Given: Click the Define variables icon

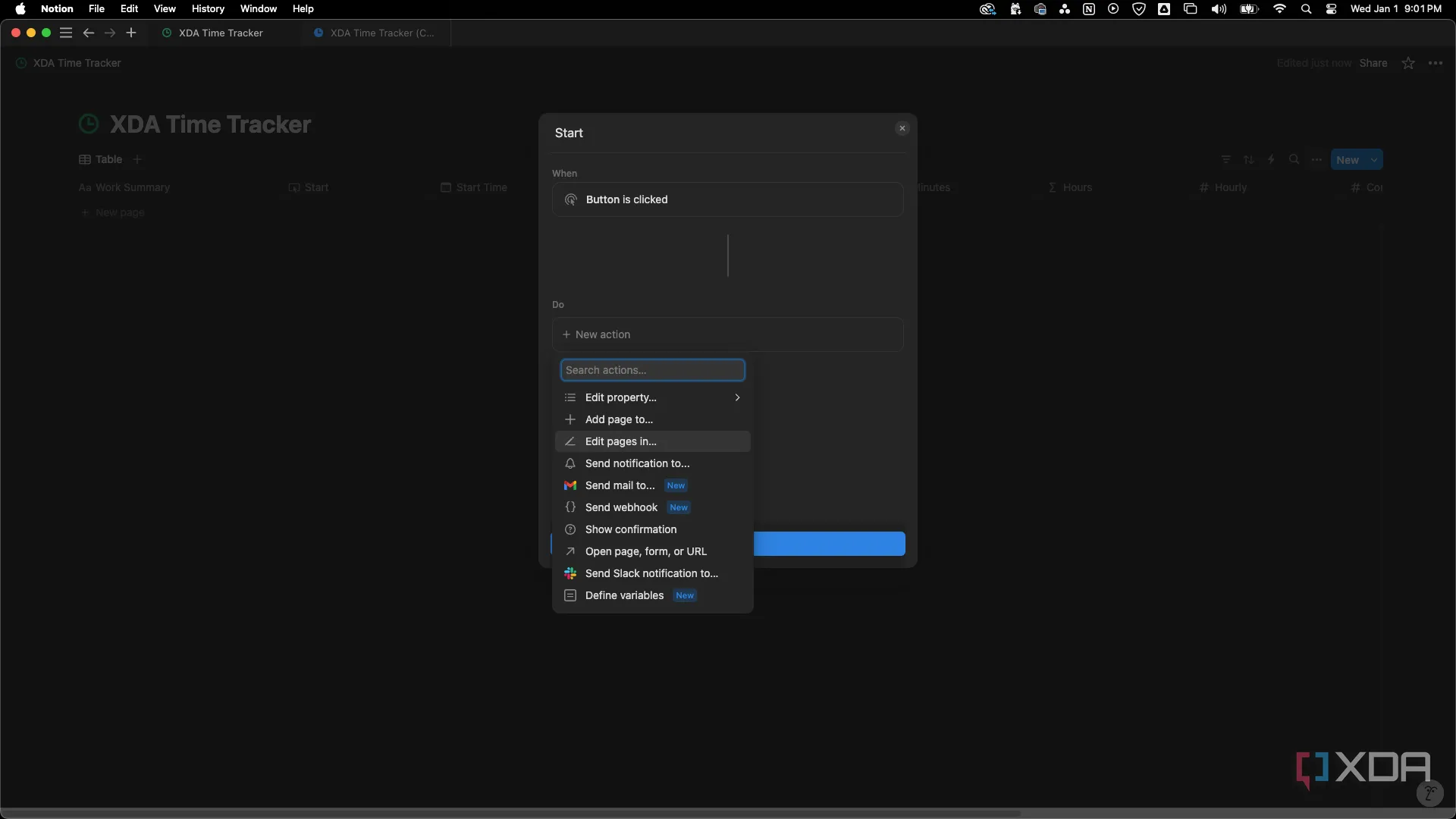Looking at the screenshot, I should tap(570, 595).
